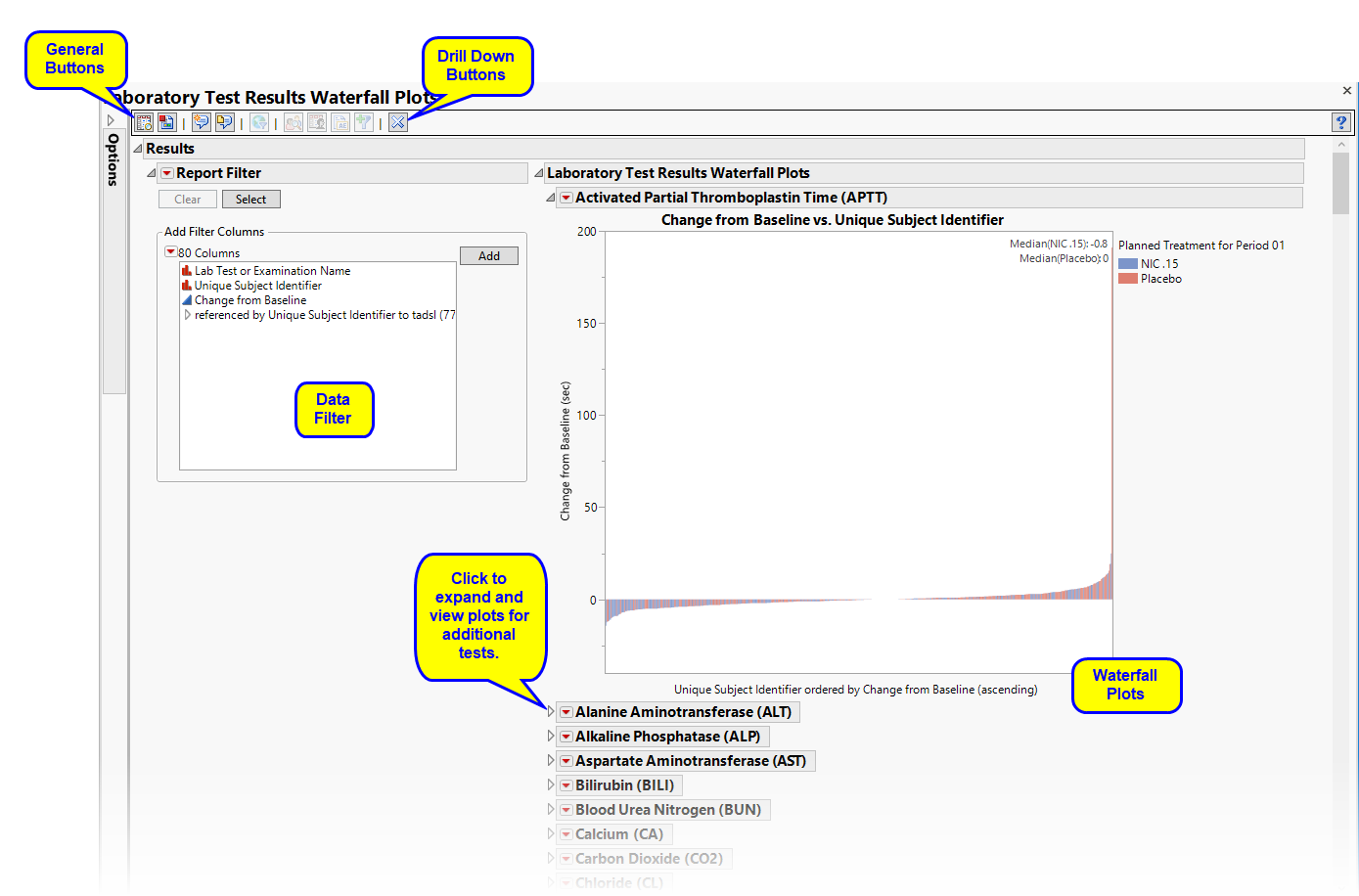The width and height of the screenshot is (1359, 896).
Task: Click the red and blue window toolbar icon
Action: pyautogui.click(x=167, y=122)
